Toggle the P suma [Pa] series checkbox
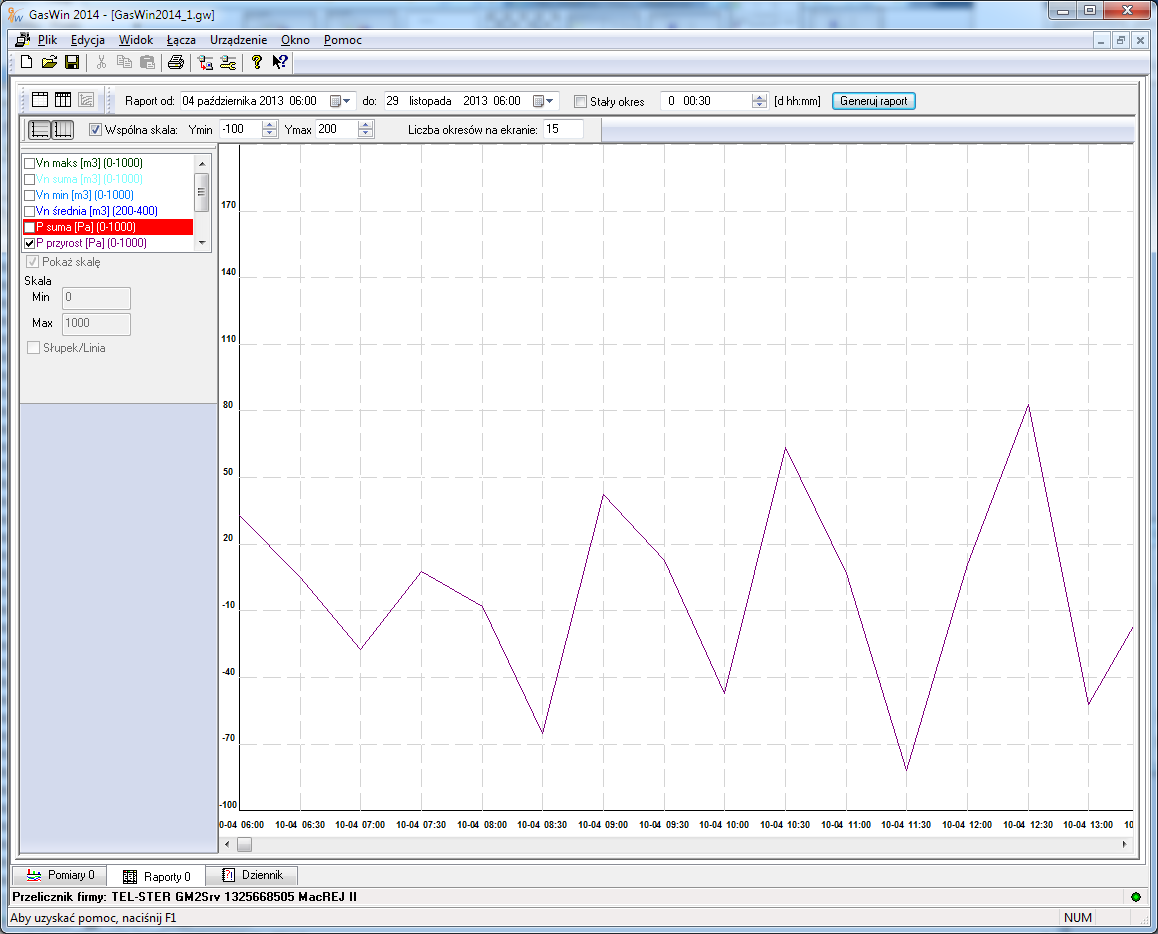The height and width of the screenshot is (934, 1158). 30,227
